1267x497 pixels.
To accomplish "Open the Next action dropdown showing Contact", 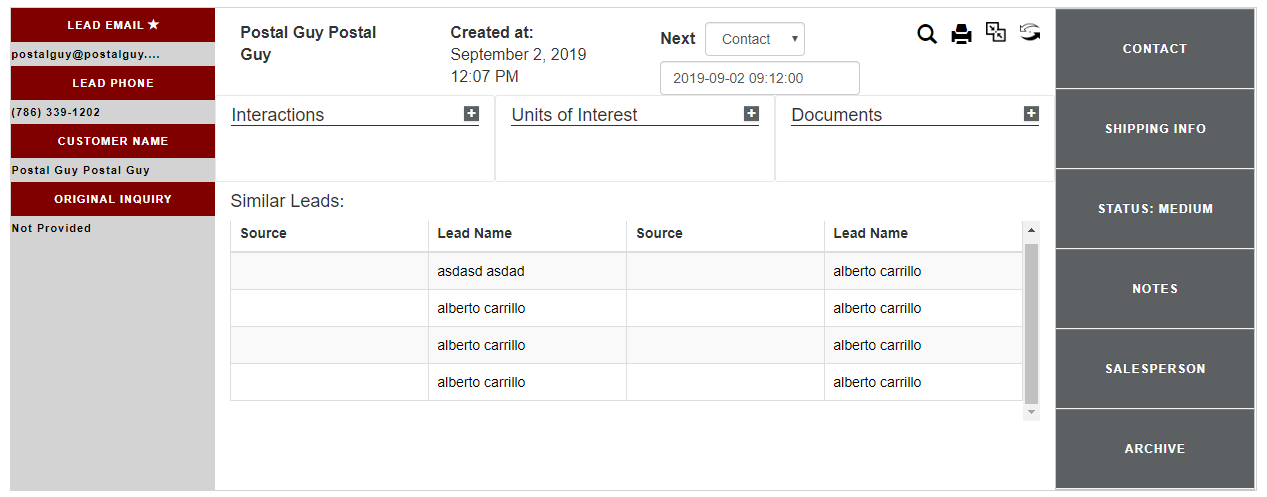I will [755, 39].
